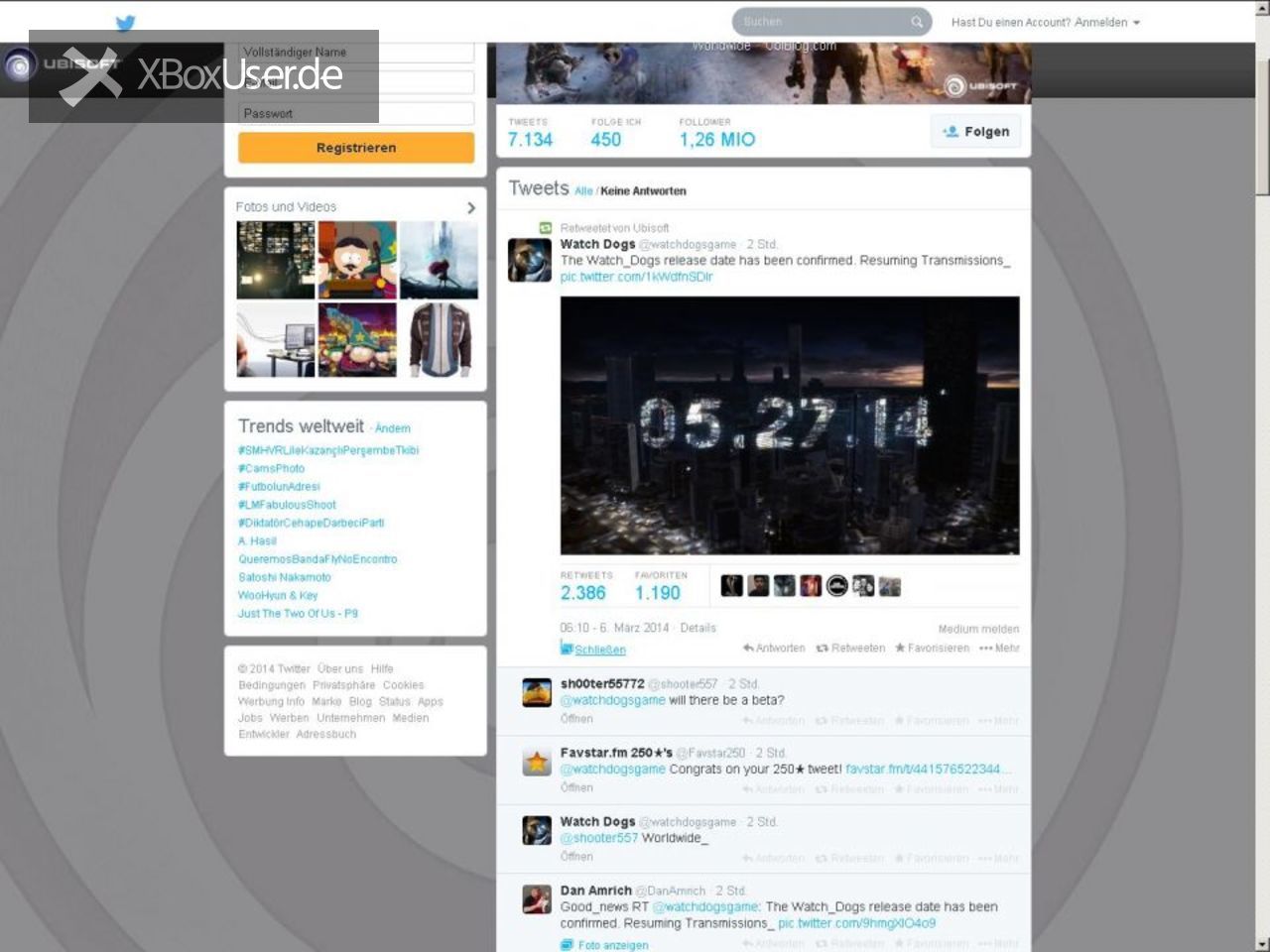The height and width of the screenshot is (952, 1270).
Task: Open the South Park character photo thumbnail
Action: (357, 260)
